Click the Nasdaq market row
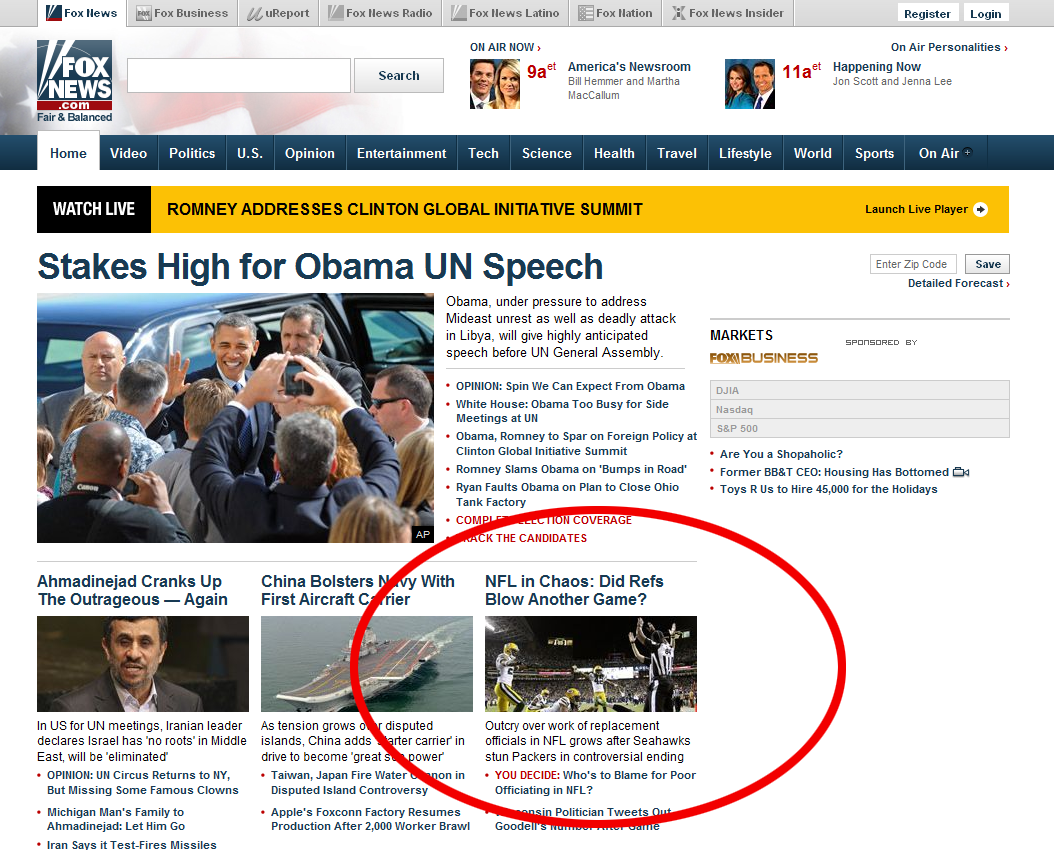 pos(860,409)
